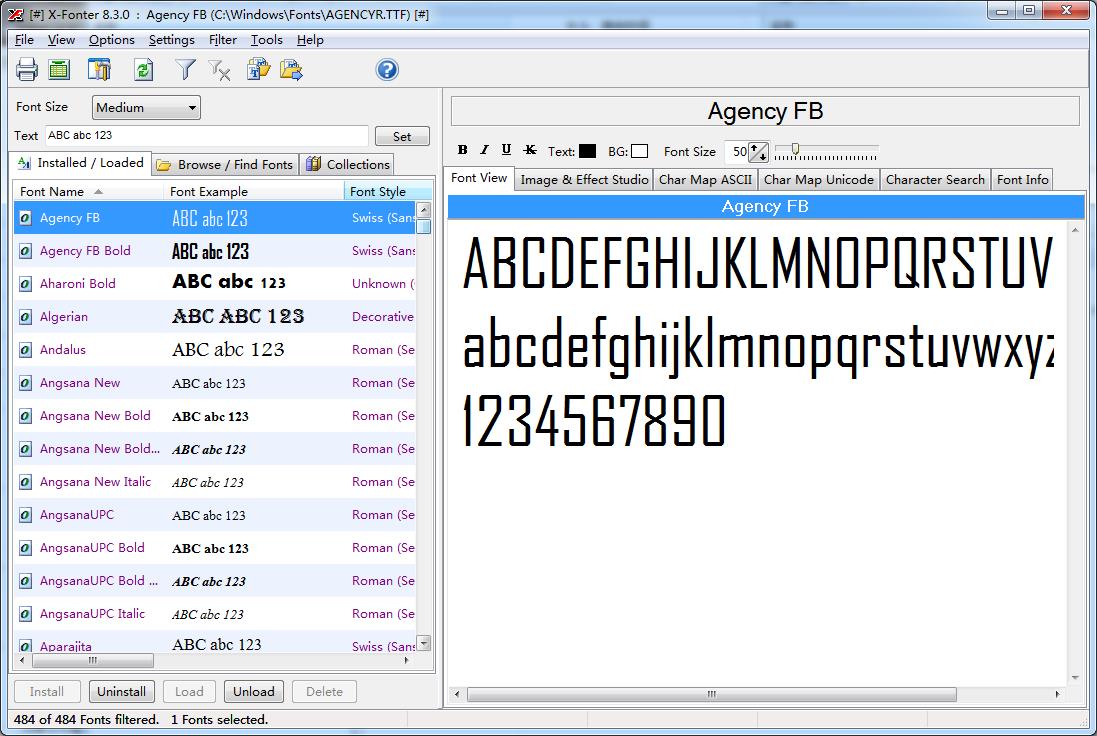
Task: Click the Set button
Action: 402,136
